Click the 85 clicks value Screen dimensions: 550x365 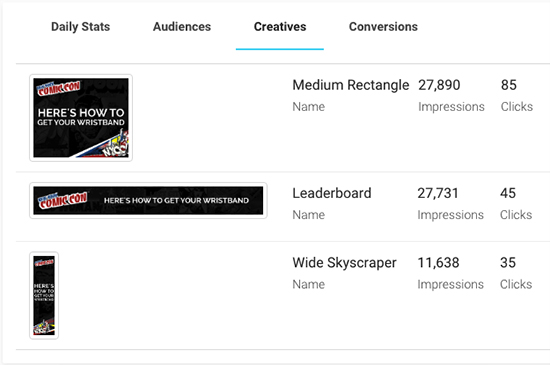509,85
